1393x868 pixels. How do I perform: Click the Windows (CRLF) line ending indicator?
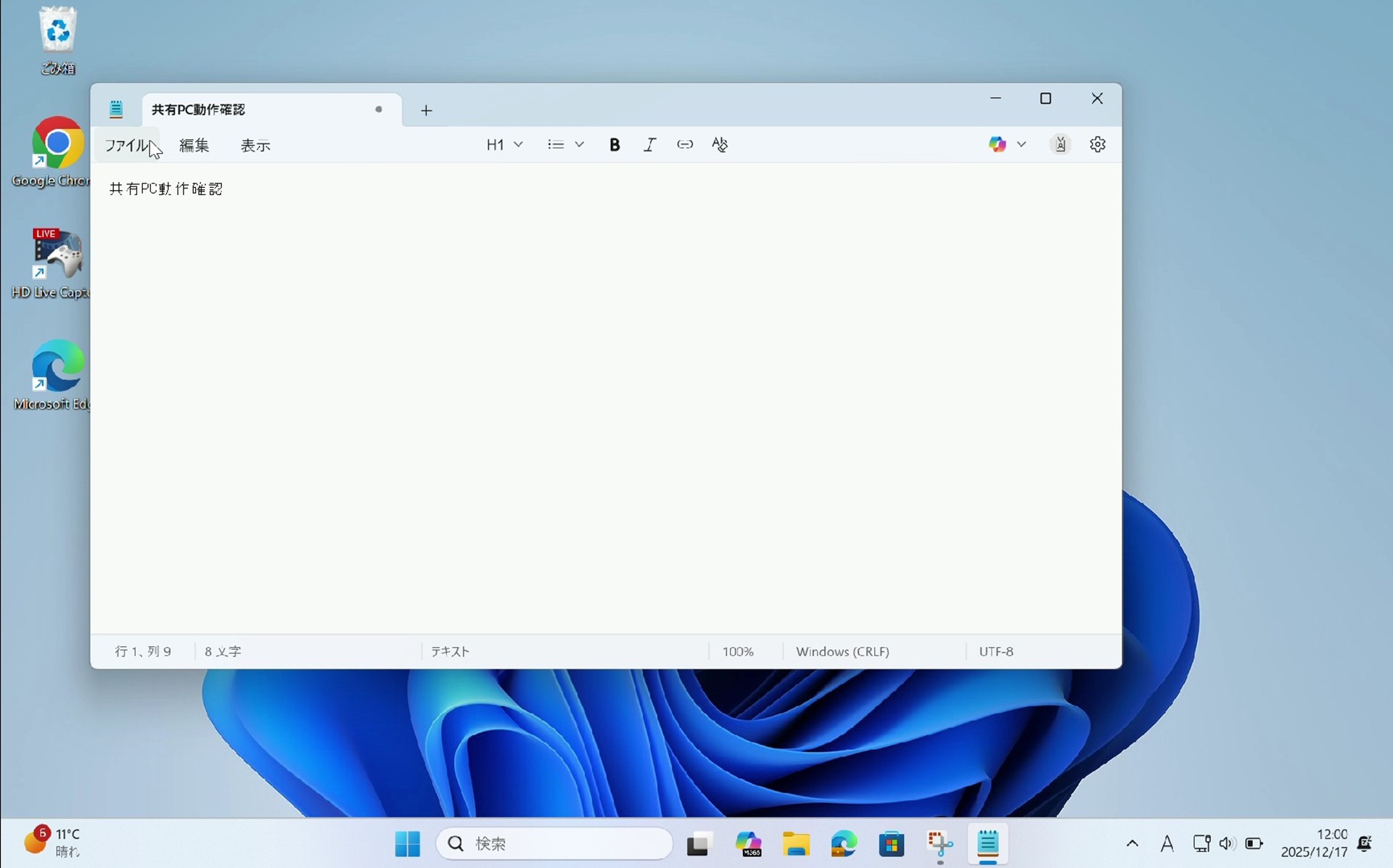coord(842,651)
